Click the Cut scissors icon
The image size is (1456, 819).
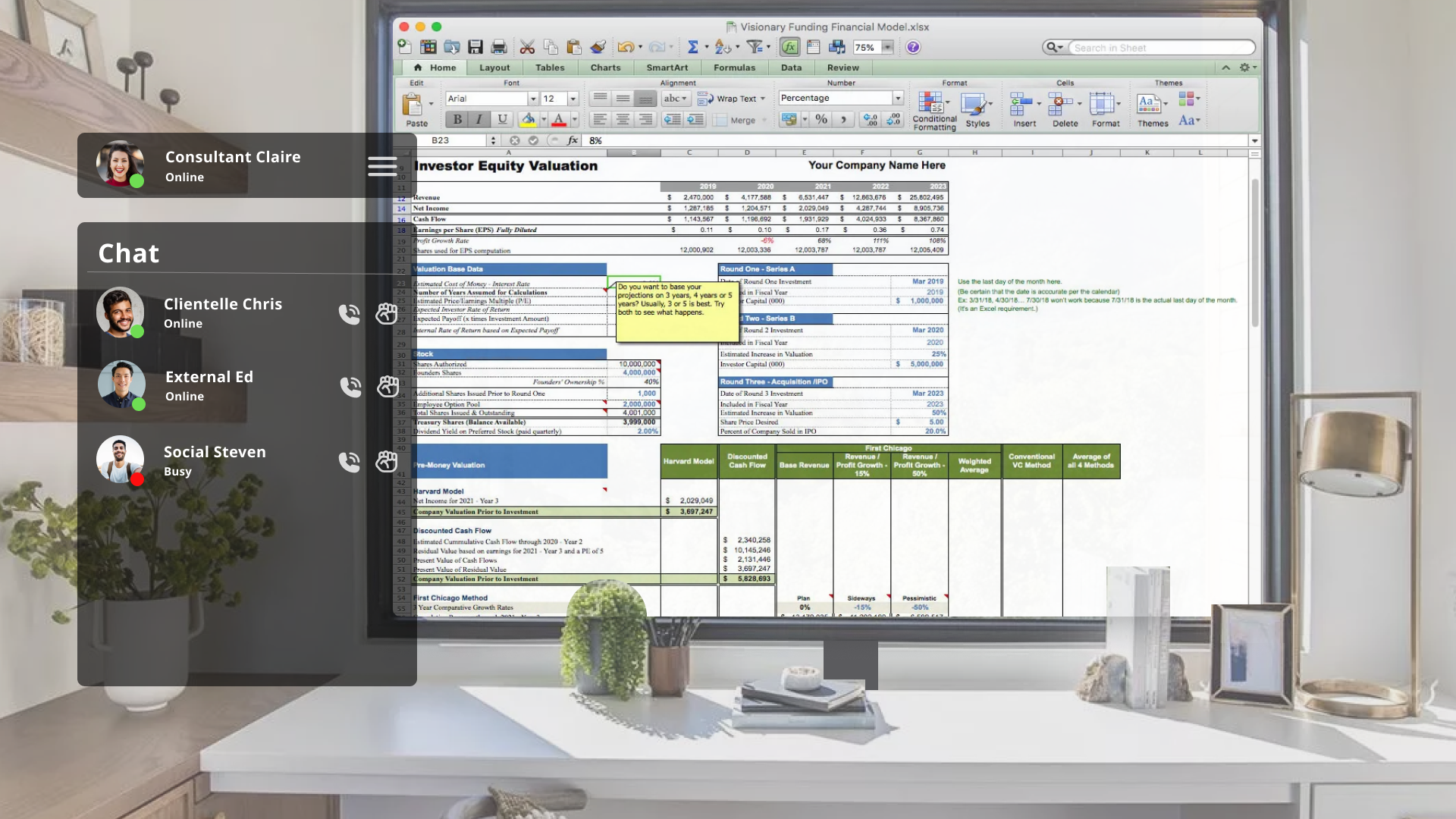click(527, 47)
